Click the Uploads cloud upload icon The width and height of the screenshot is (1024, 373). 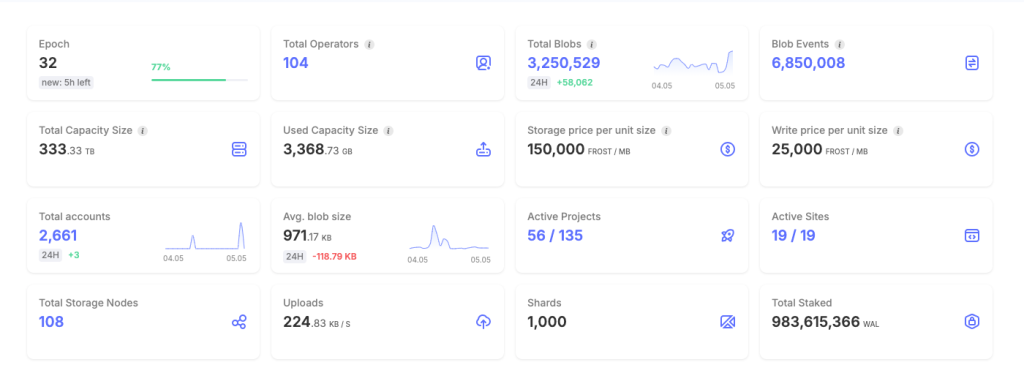(483, 322)
